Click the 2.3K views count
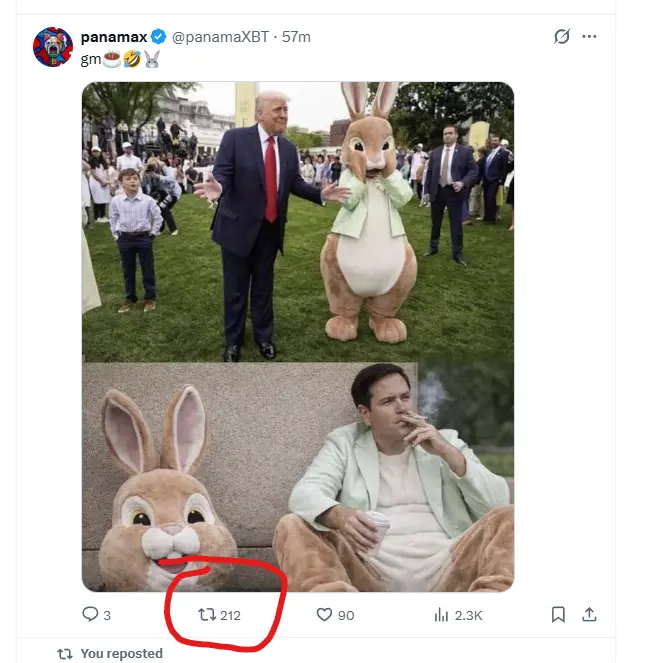Screen dimensions: 660x663 [x=468, y=615]
